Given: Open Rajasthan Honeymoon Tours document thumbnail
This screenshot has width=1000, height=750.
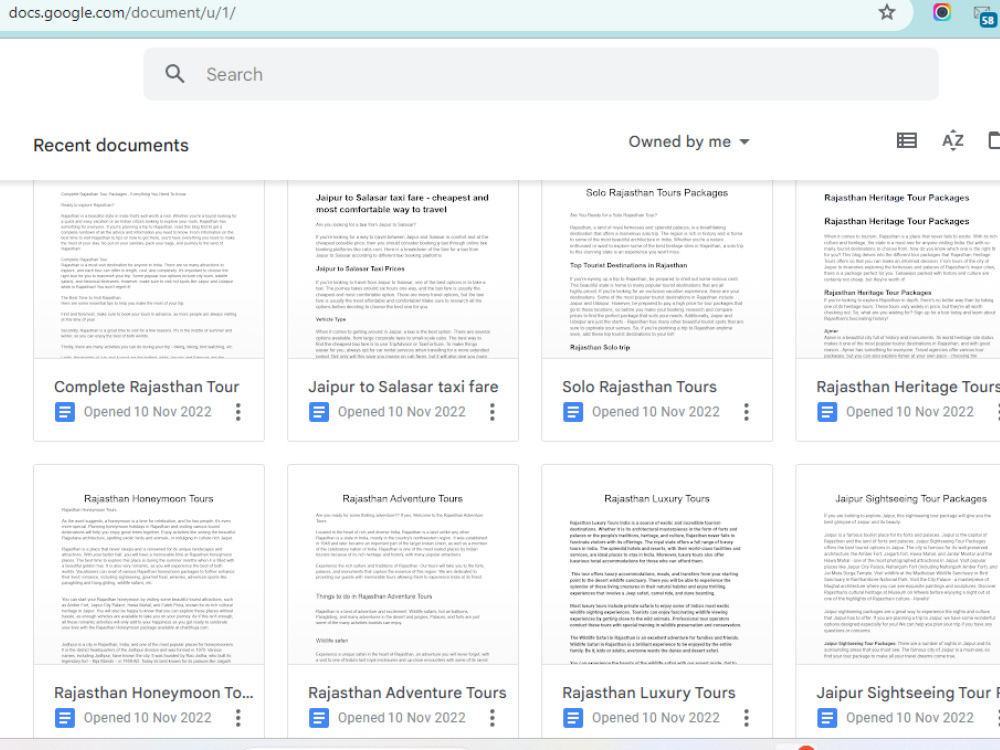Looking at the screenshot, I should coord(149,564).
